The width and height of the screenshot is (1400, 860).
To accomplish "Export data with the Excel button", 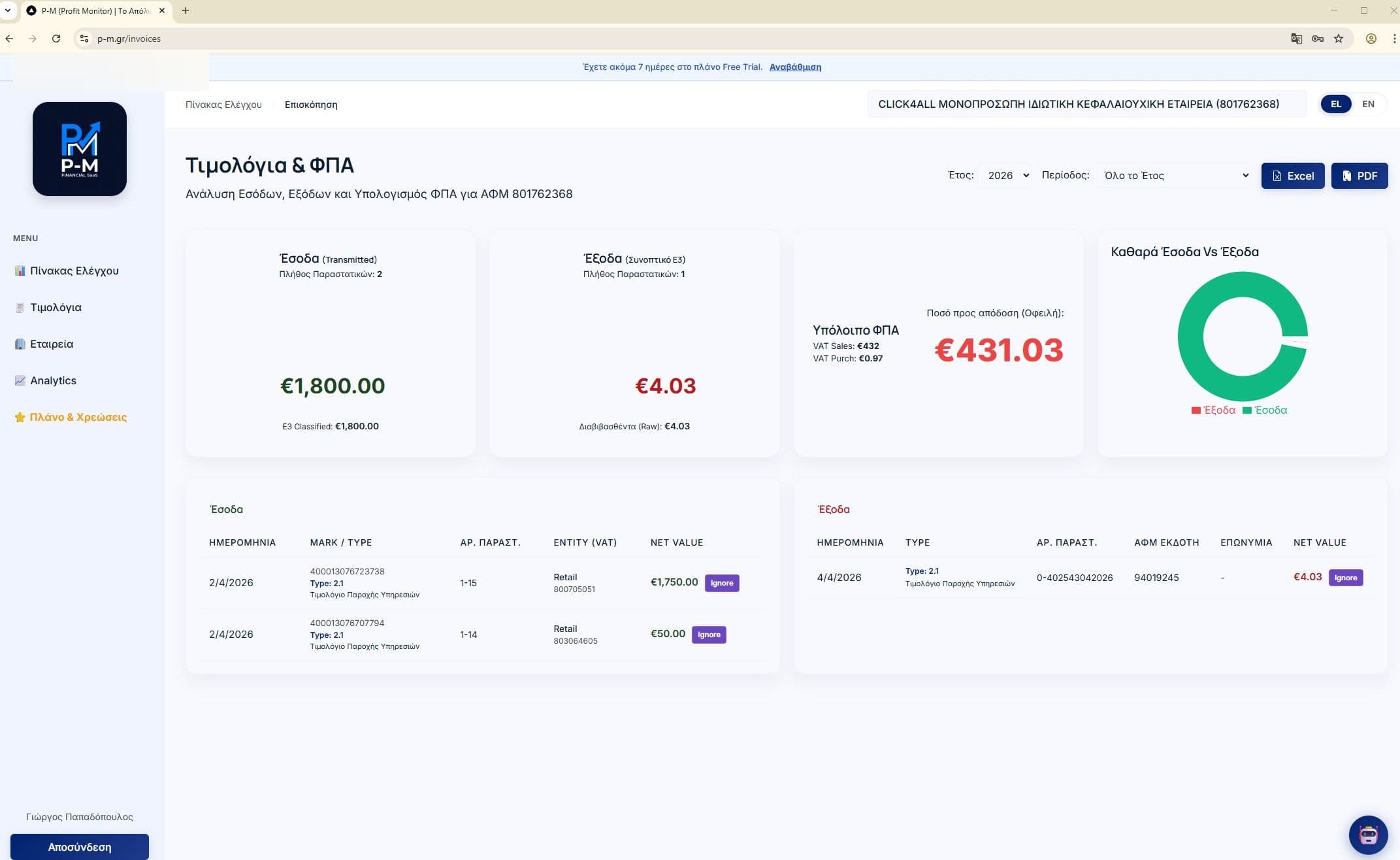I will (x=1292, y=176).
